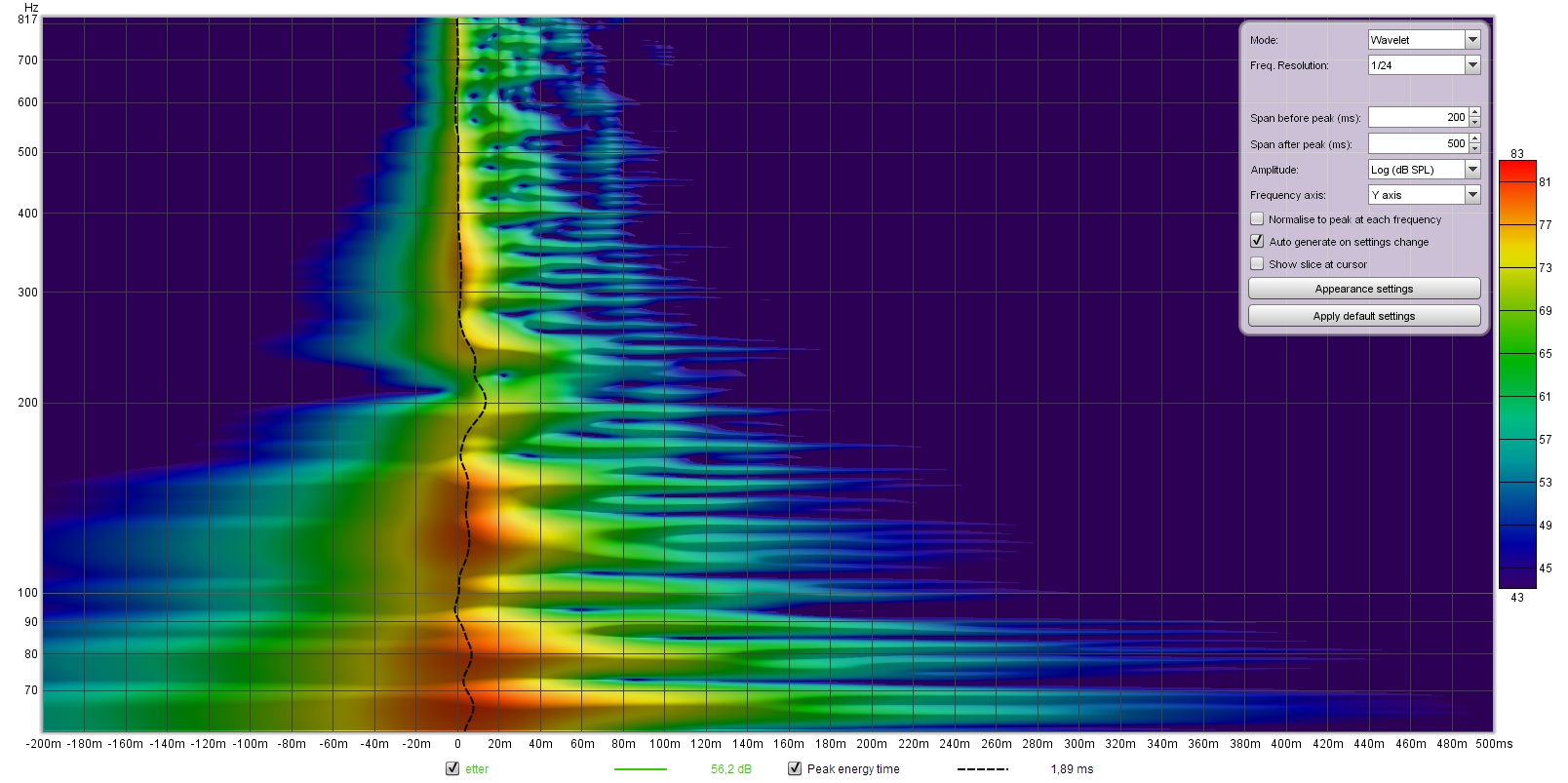Toggle the etter trace checkbox in legend

tap(452, 768)
